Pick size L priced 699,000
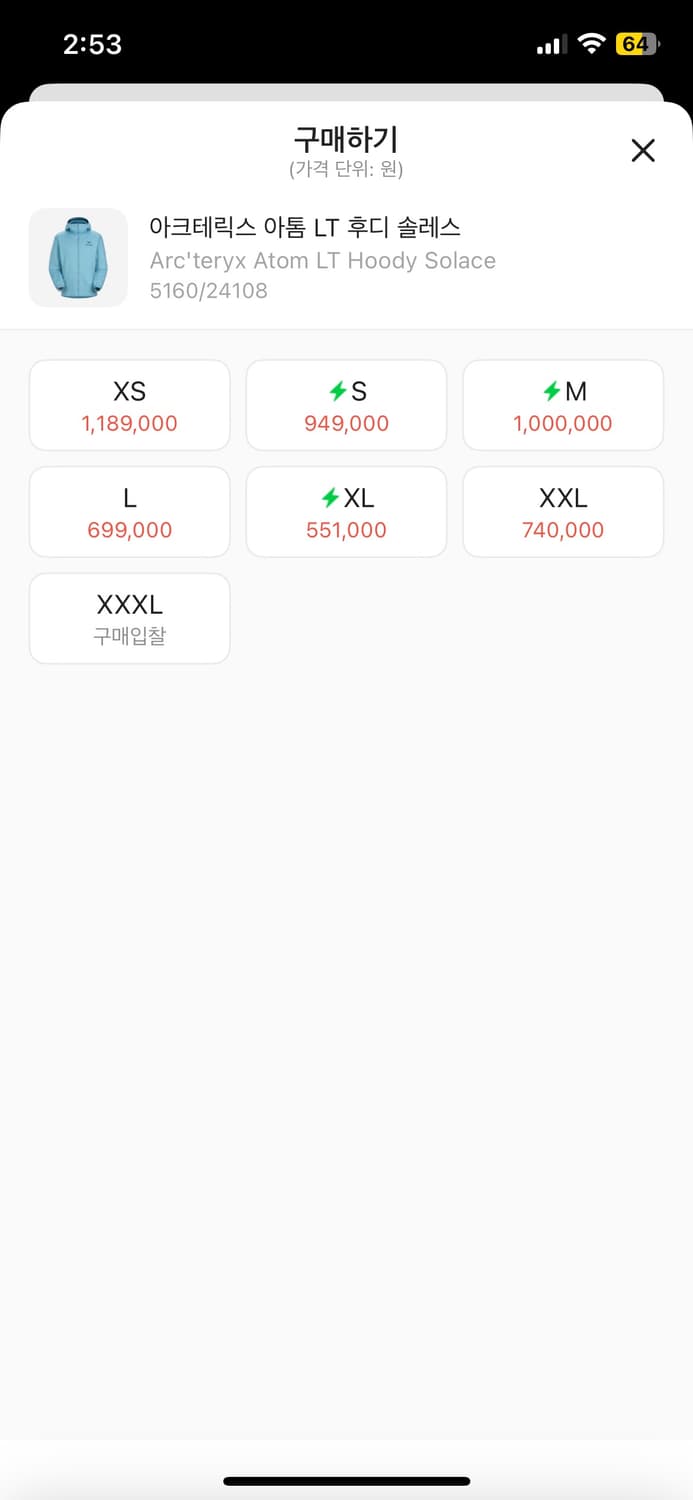Viewport: 693px width, 1500px height. pos(130,512)
